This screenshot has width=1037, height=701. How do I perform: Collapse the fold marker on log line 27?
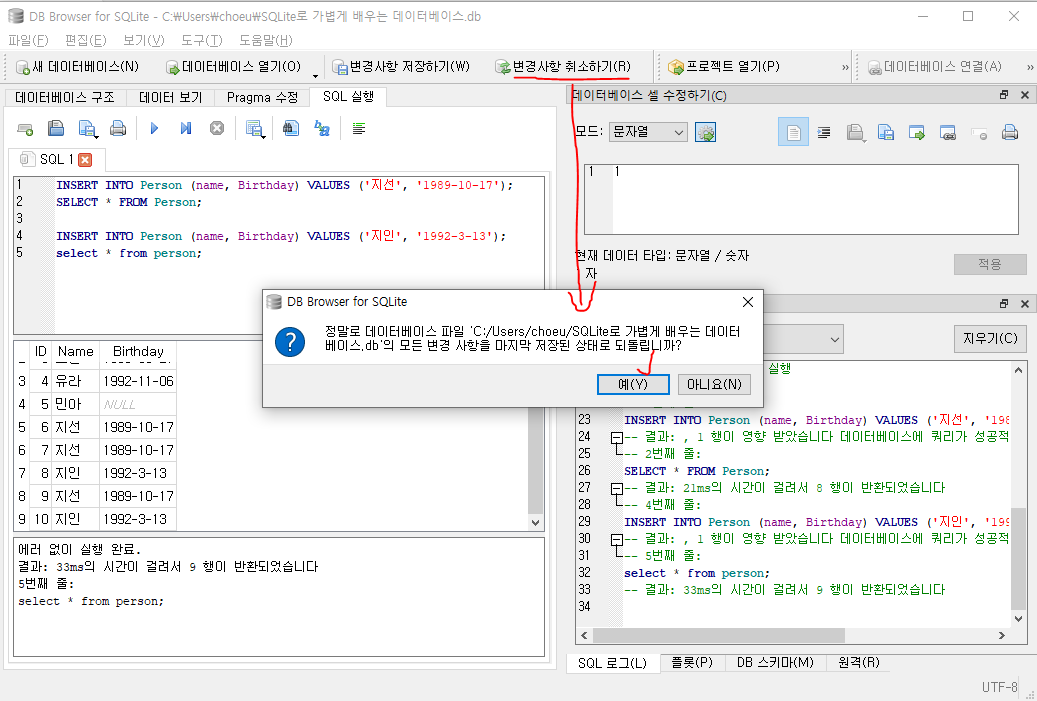coord(617,488)
